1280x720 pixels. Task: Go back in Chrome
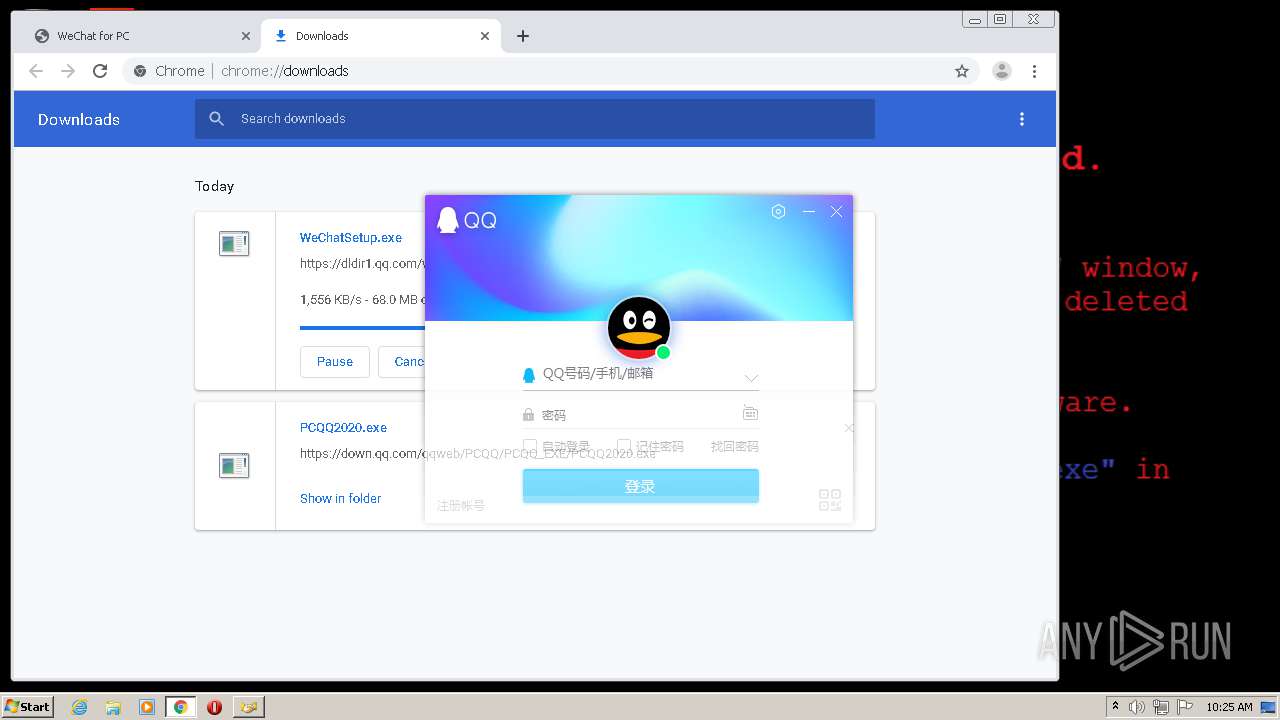pos(36,71)
